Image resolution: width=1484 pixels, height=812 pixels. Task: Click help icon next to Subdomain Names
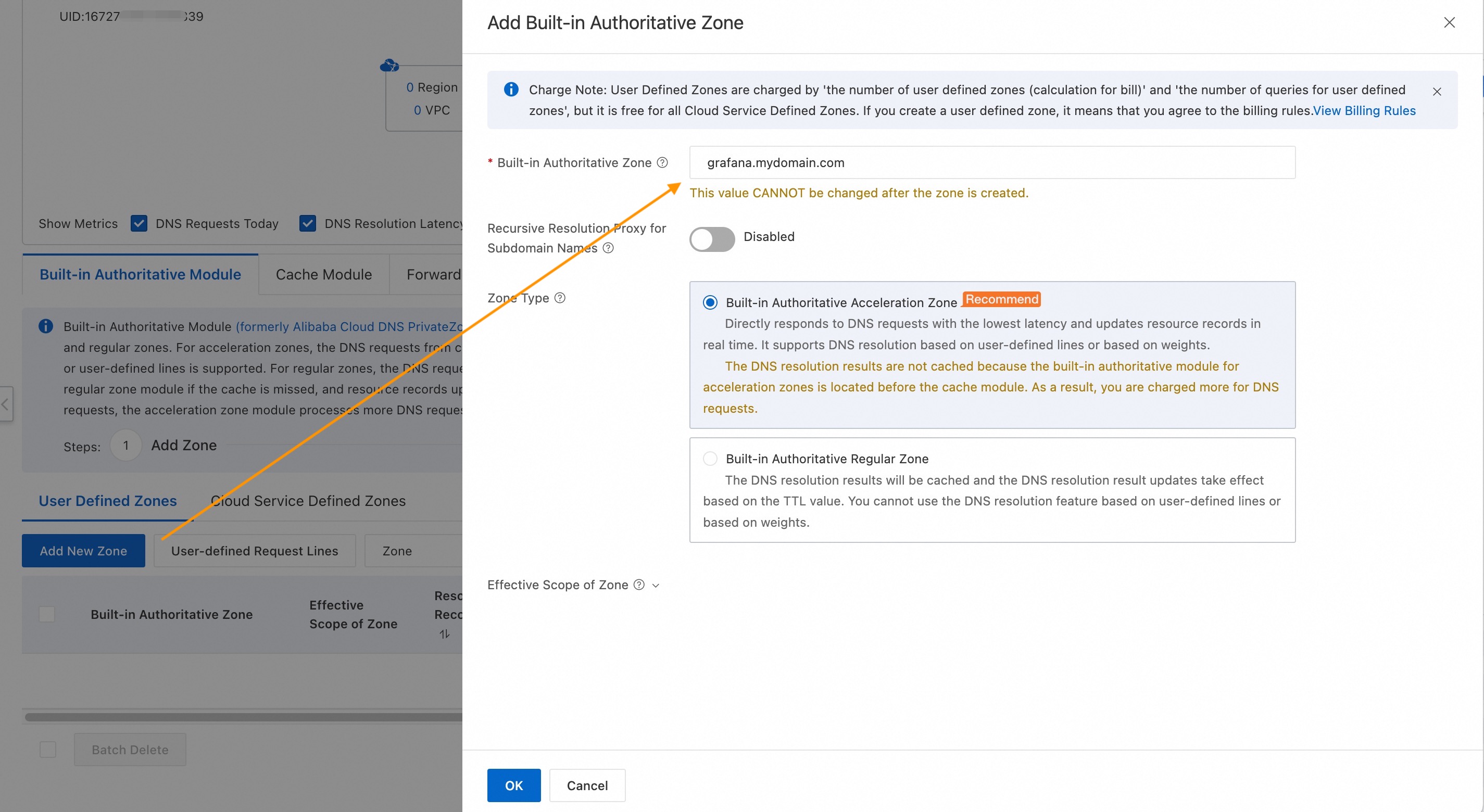608,248
